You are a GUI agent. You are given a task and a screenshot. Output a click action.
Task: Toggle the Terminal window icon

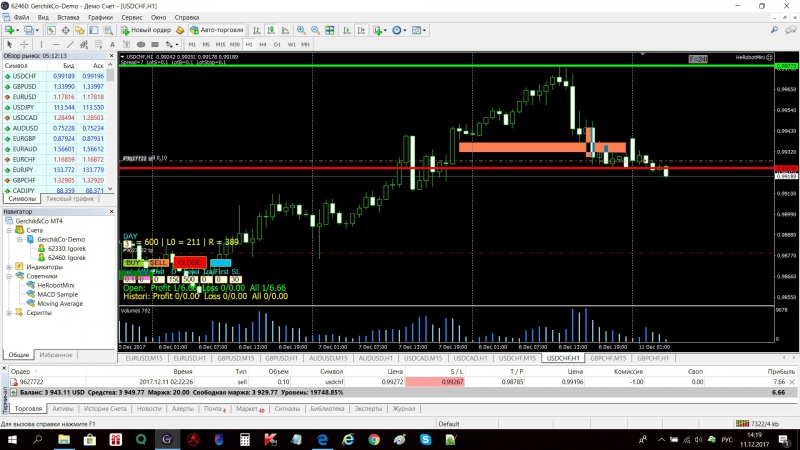[94, 30]
